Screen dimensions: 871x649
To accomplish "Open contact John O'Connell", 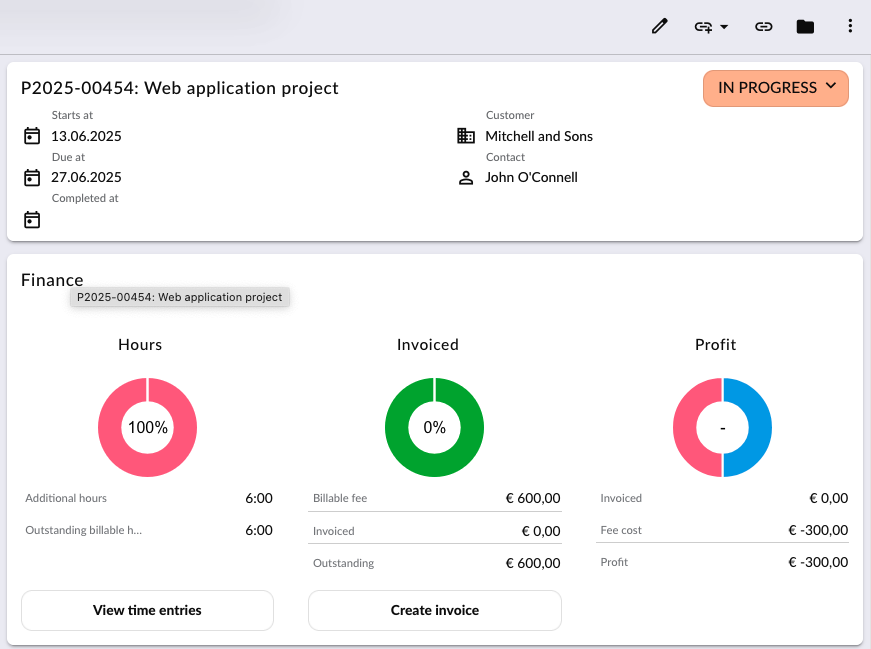I will tap(531, 177).
